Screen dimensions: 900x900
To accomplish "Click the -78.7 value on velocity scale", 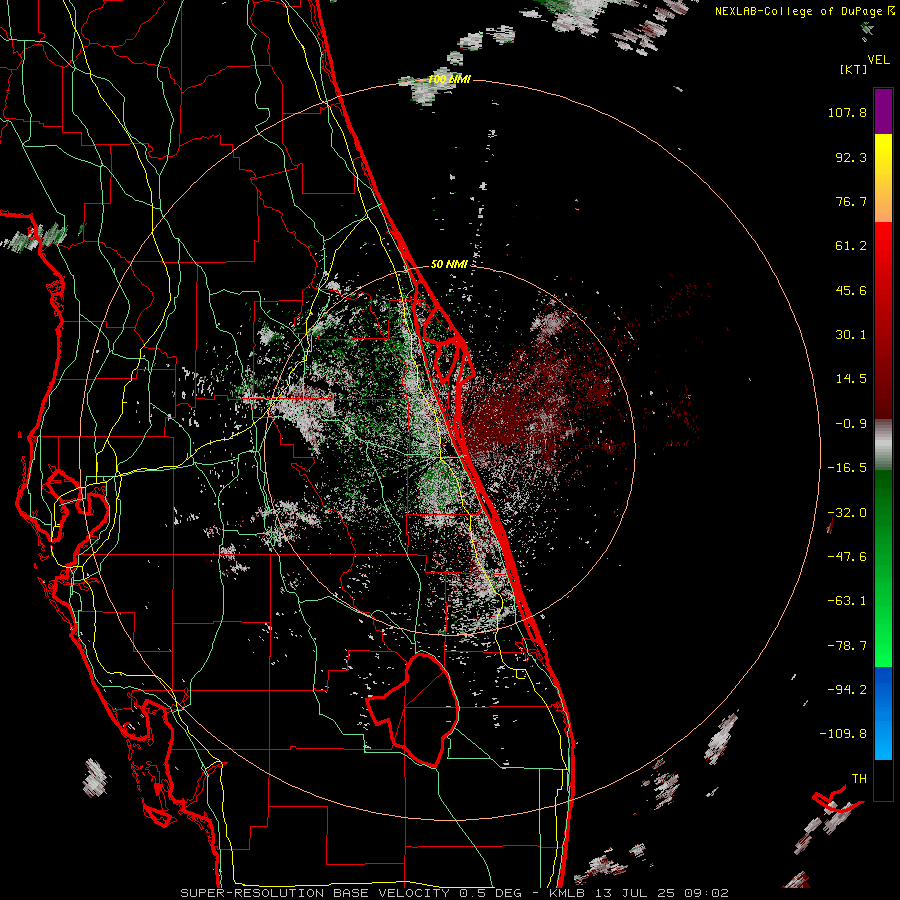I will tap(847, 646).
